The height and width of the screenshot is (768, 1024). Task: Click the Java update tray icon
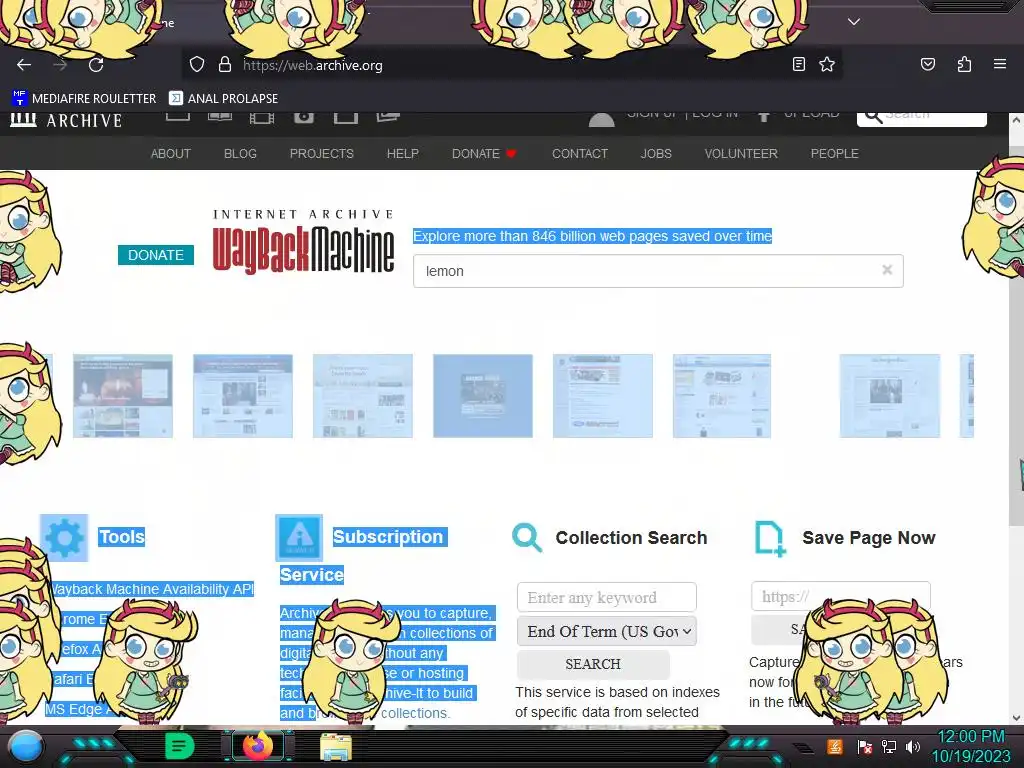[x=835, y=746]
